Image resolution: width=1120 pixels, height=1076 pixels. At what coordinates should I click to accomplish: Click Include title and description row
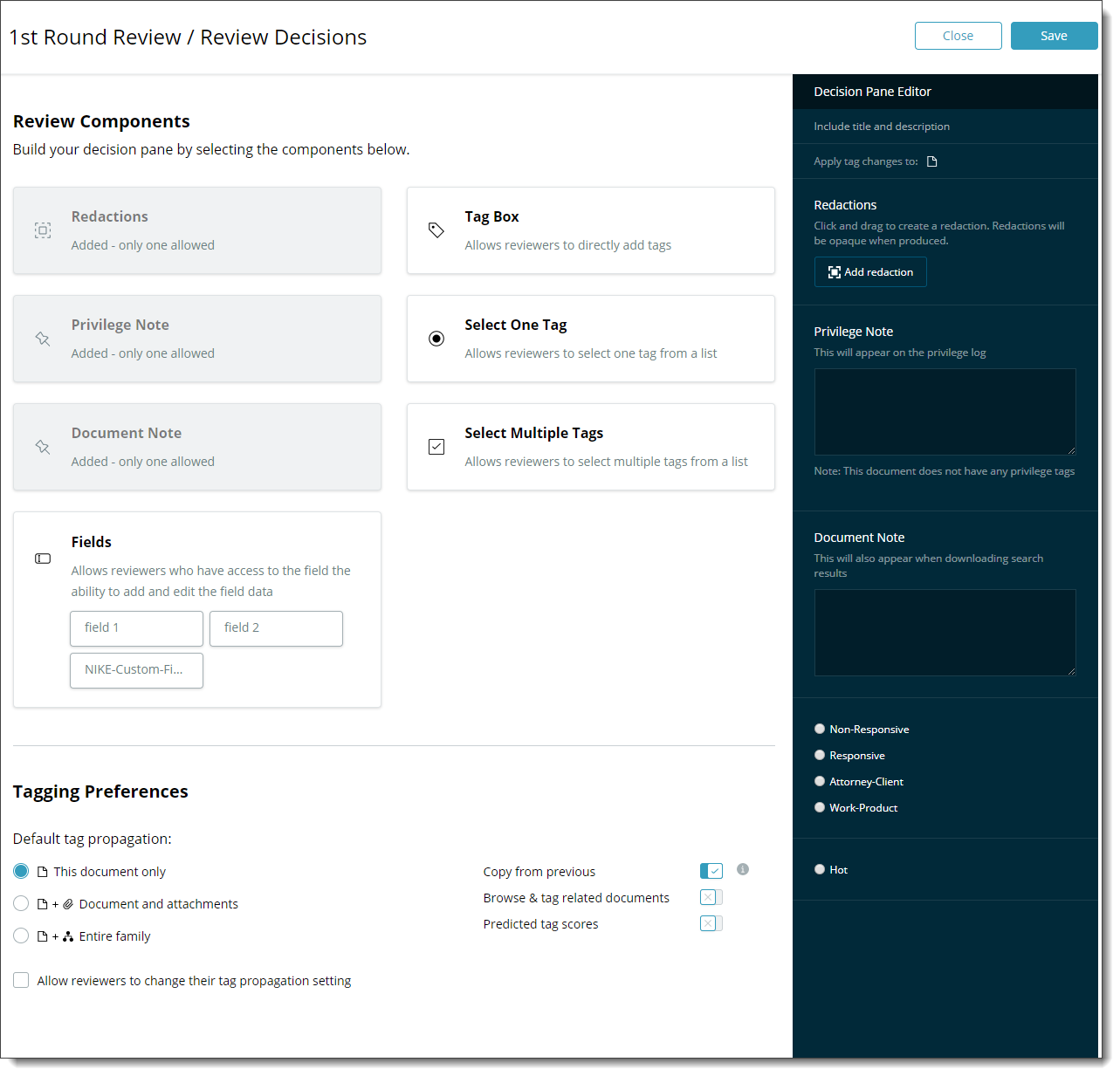click(x=945, y=127)
